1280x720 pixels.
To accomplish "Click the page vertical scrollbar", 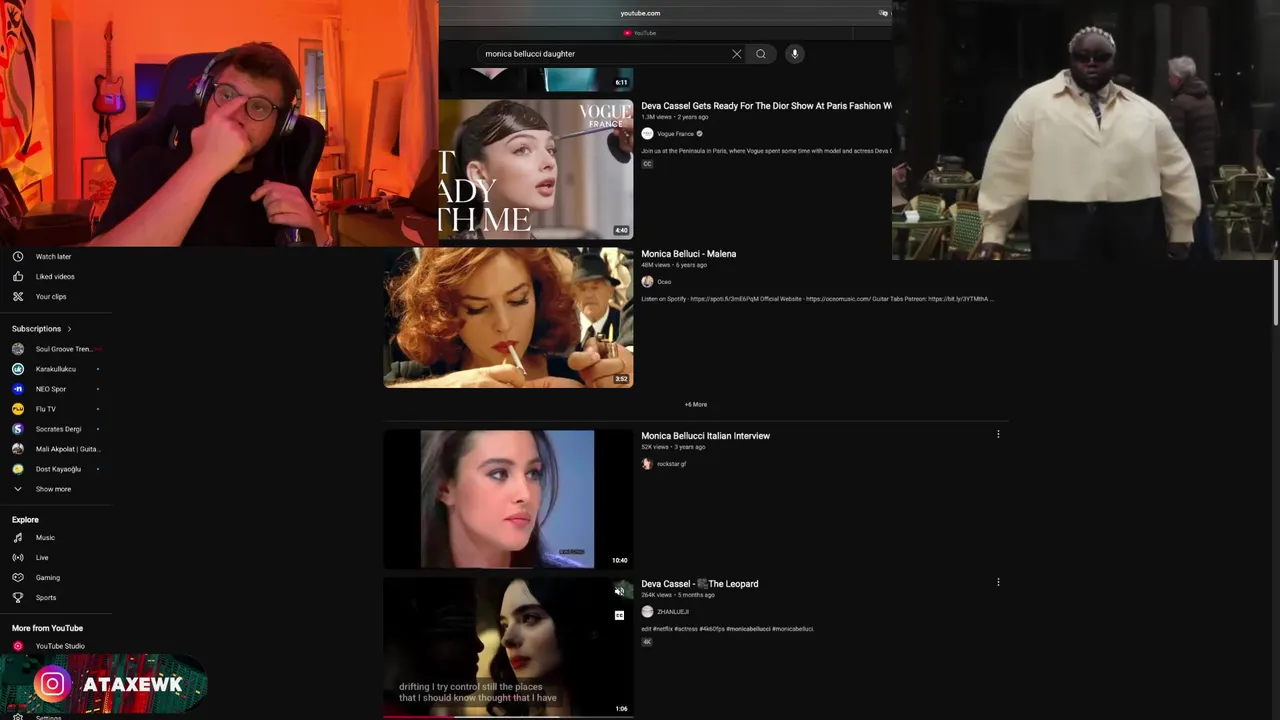I will coord(1275,292).
